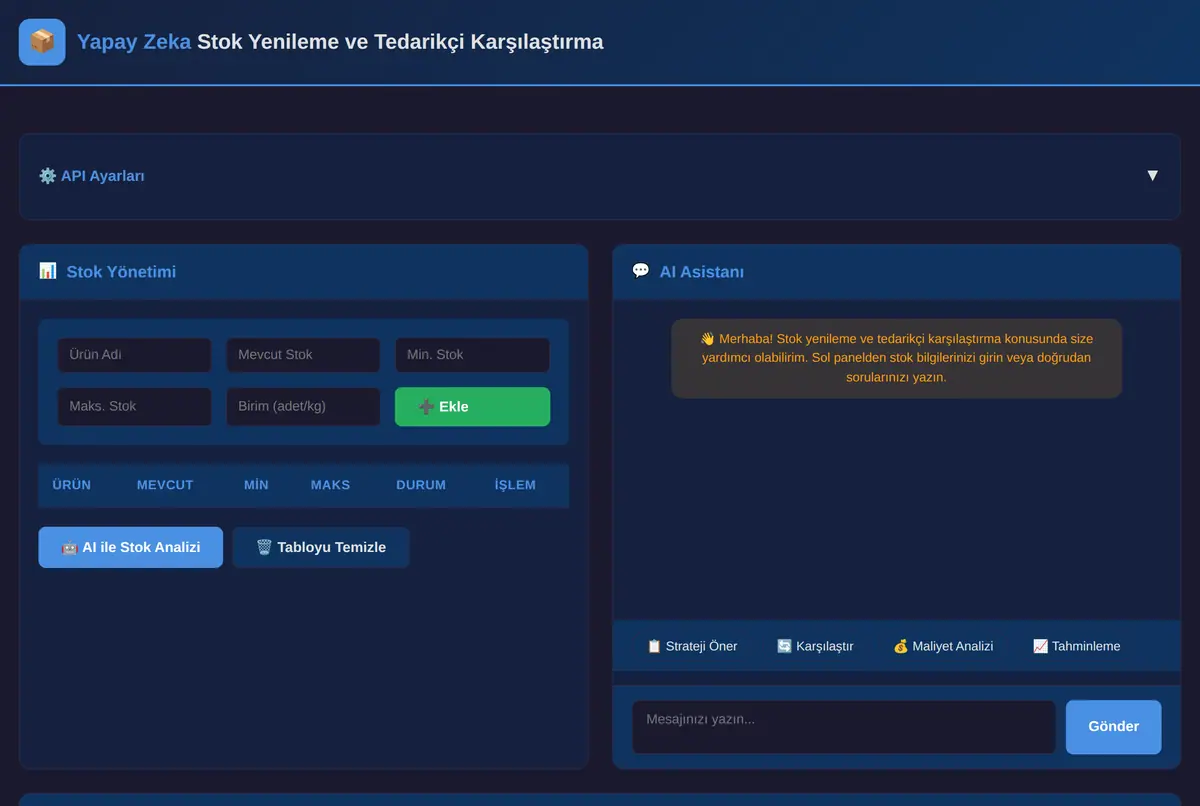Click the Merhaba welcome message bubble

click(x=896, y=358)
